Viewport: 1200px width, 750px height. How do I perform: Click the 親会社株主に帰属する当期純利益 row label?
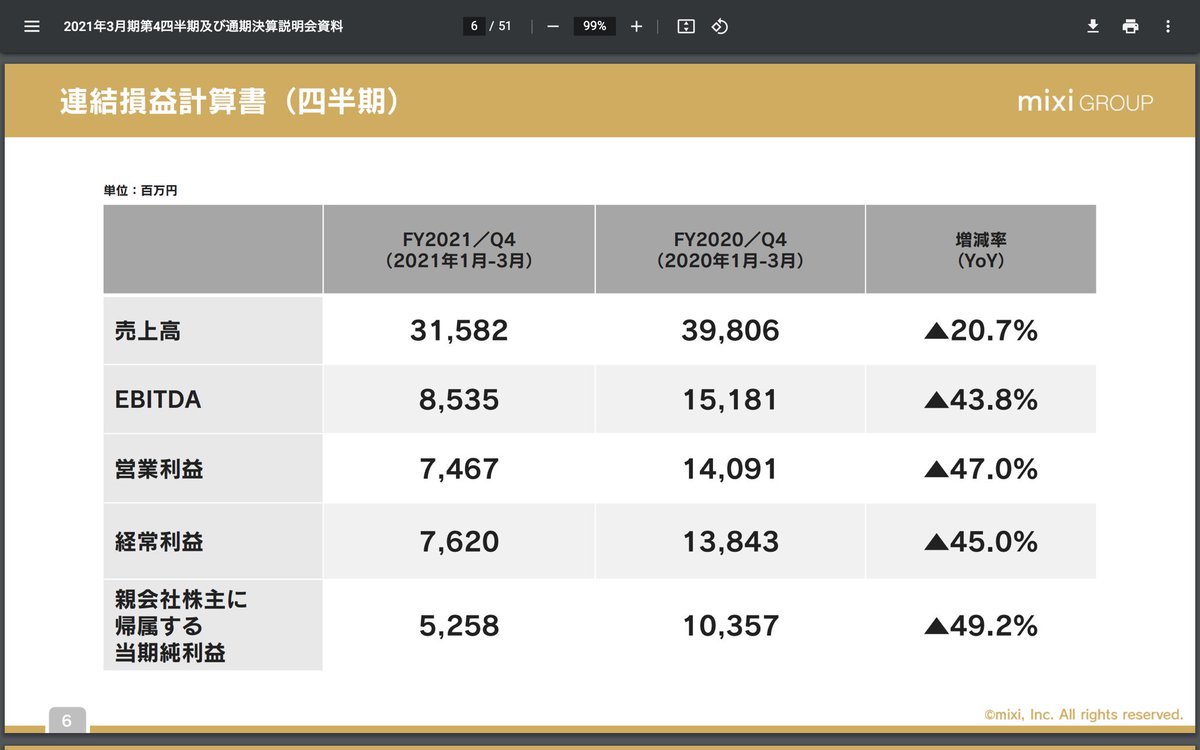(213, 626)
